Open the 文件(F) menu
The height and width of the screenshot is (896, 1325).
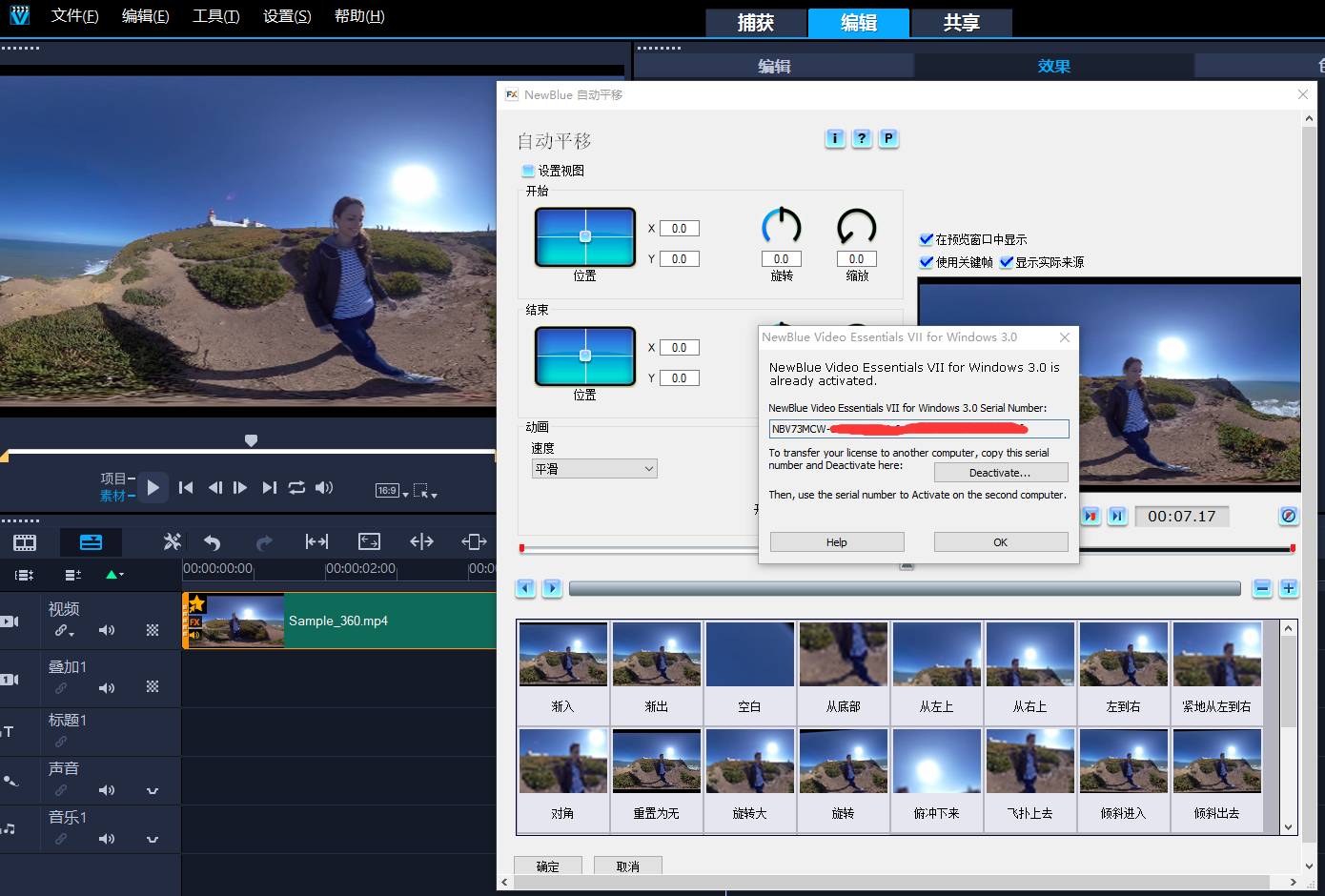75,16
